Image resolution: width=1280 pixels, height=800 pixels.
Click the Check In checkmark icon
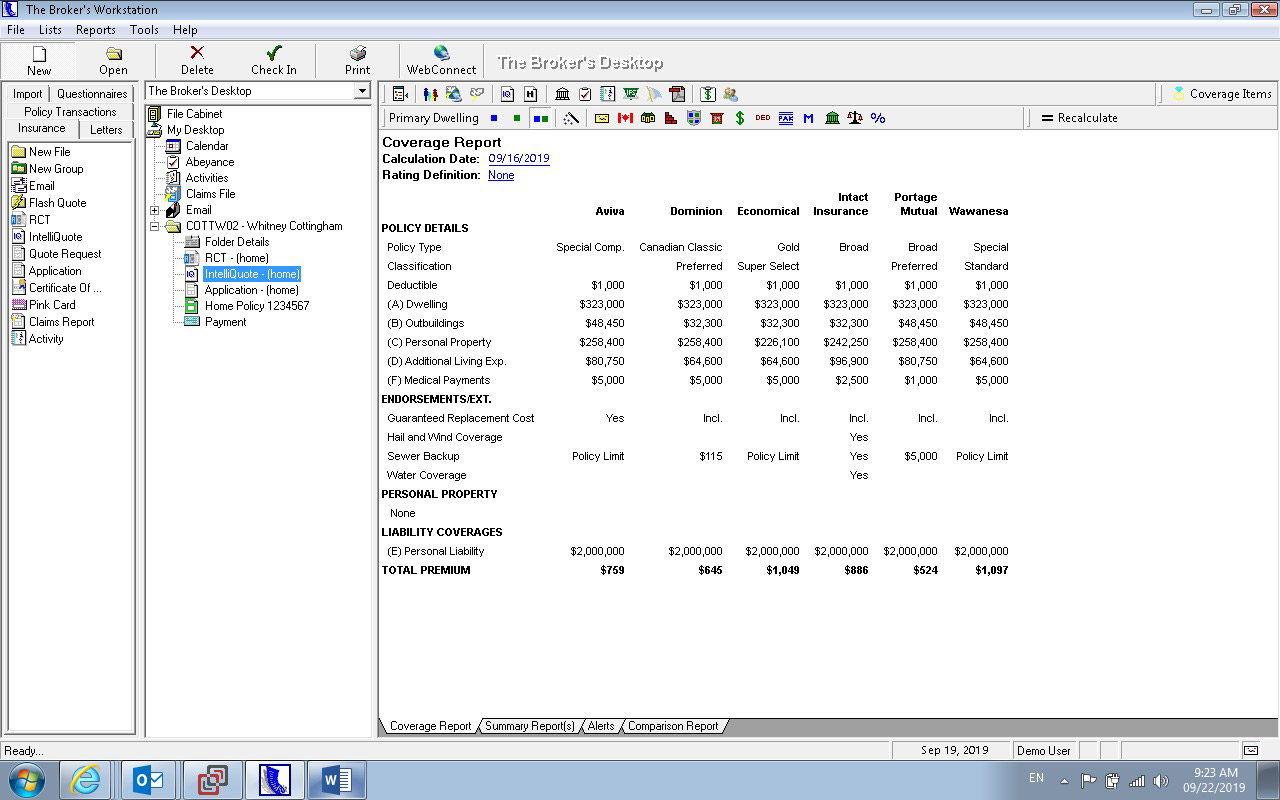[273, 54]
